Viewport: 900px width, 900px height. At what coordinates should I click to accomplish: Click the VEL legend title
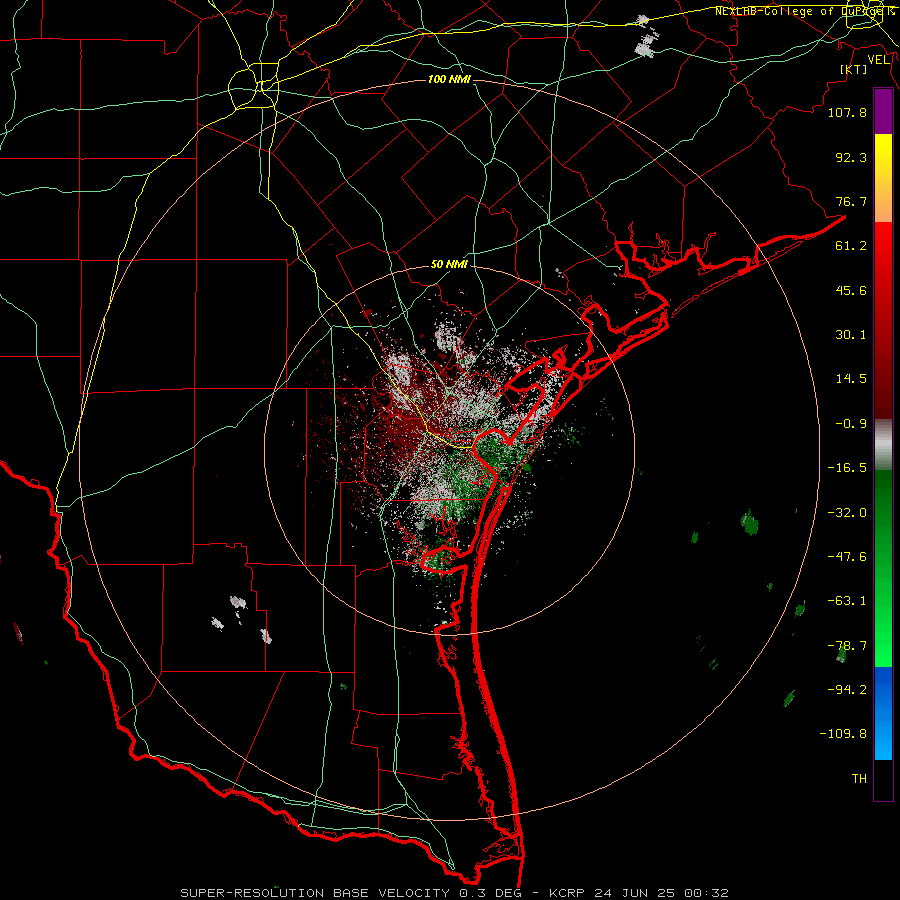tap(879, 60)
